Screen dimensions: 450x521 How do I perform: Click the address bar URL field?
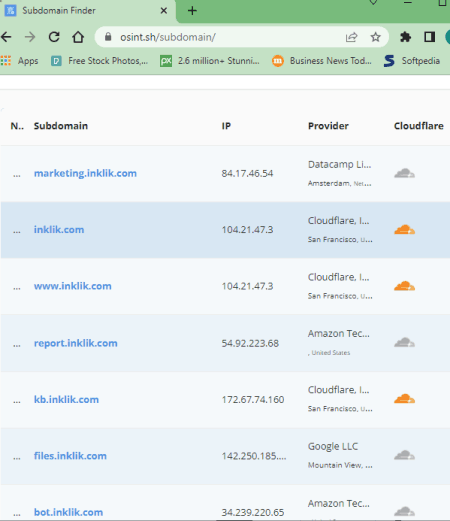point(242,37)
